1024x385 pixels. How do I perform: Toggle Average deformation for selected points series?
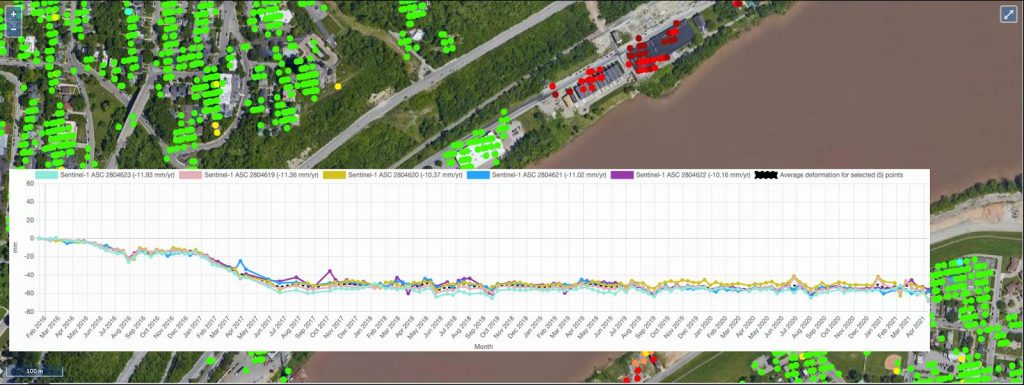pyautogui.click(x=829, y=175)
